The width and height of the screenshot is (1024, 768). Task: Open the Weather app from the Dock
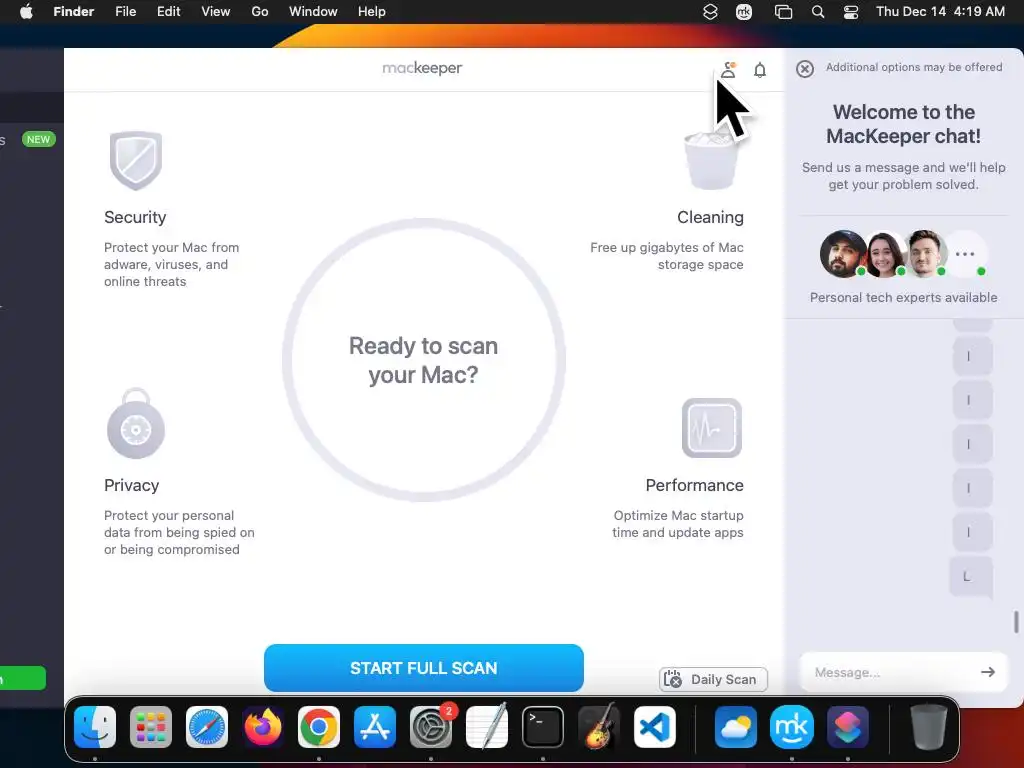pyautogui.click(x=735, y=727)
